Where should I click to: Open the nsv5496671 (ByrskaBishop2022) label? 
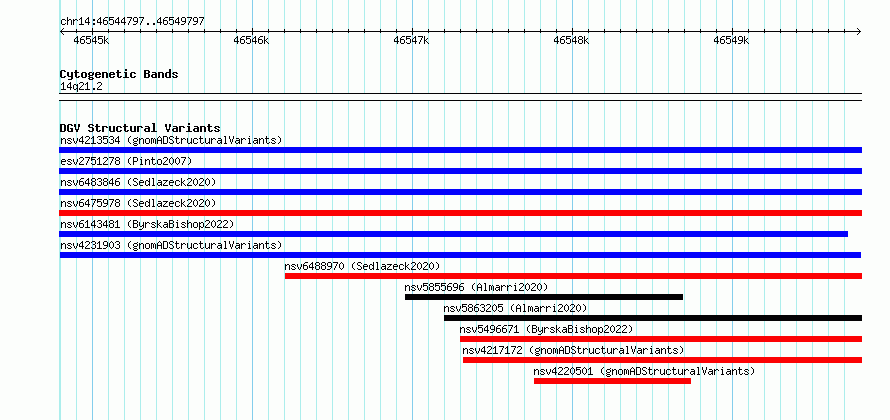546,329
